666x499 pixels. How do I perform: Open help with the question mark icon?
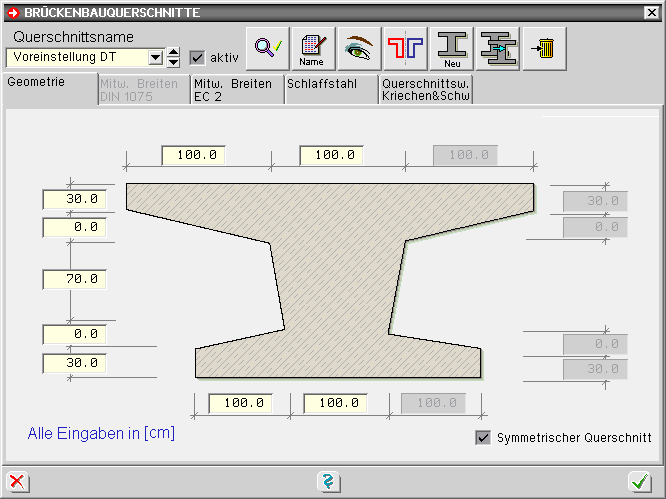327,483
